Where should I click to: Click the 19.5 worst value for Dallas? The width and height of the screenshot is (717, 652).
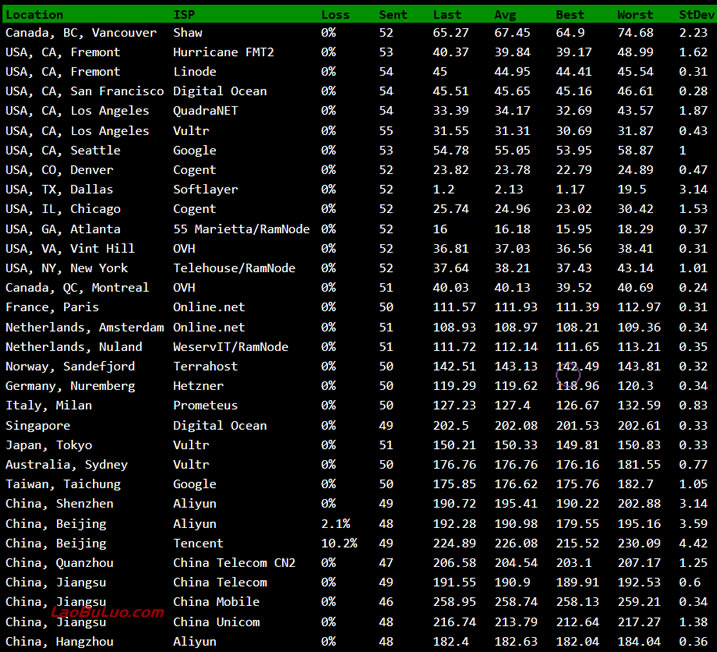pyautogui.click(x=632, y=190)
